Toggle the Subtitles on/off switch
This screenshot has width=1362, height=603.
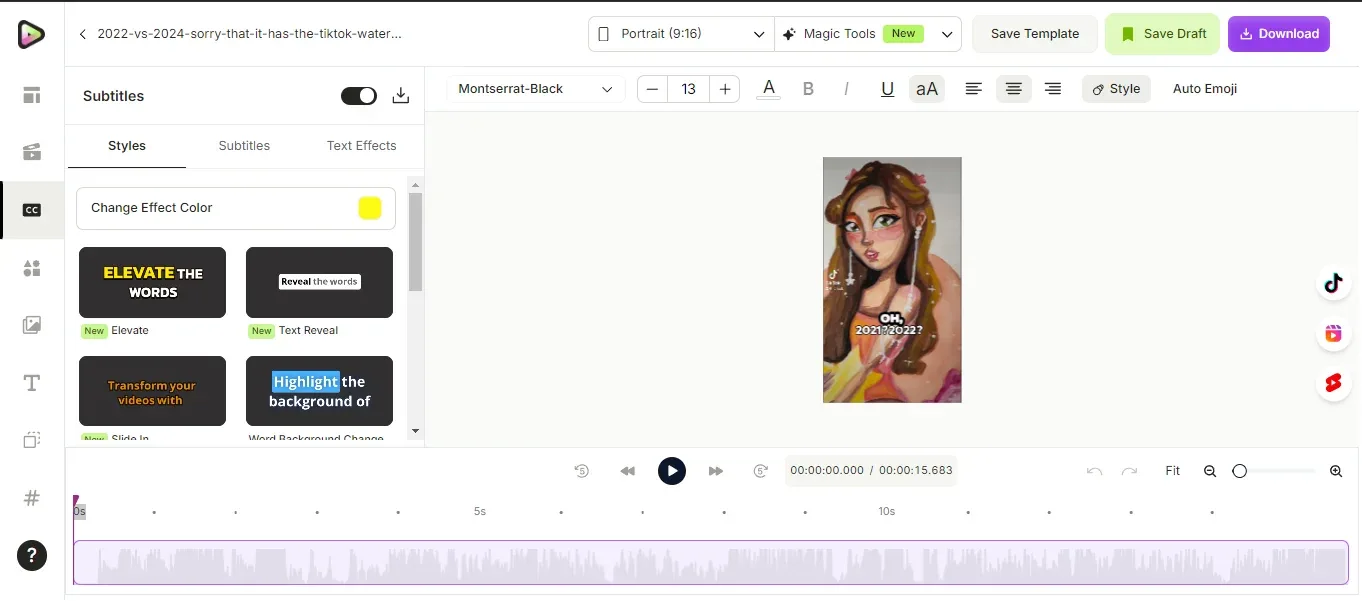(359, 96)
